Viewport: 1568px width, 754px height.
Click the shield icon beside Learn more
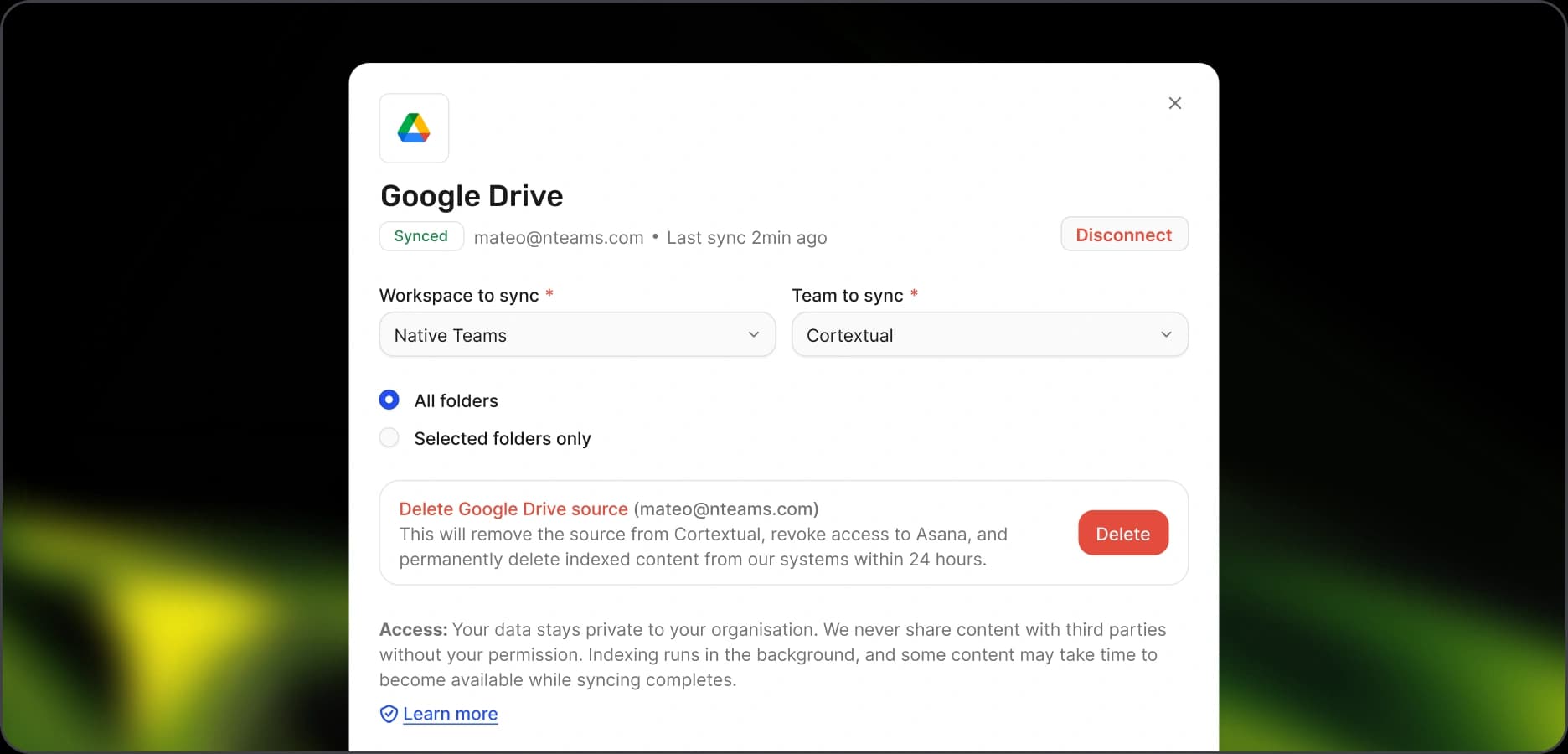point(389,714)
